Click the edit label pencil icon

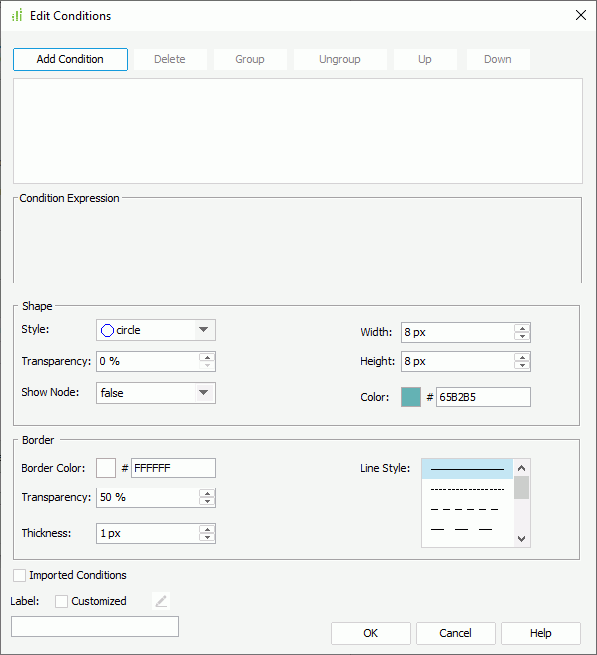pyautogui.click(x=161, y=601)
